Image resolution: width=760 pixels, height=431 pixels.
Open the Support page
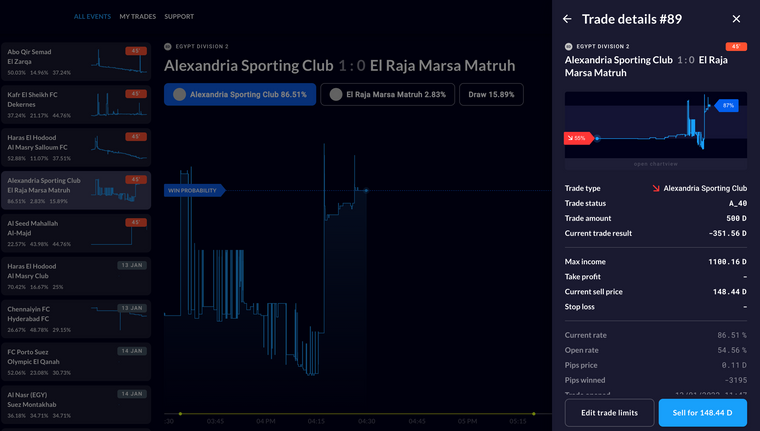tap(179, 17)
